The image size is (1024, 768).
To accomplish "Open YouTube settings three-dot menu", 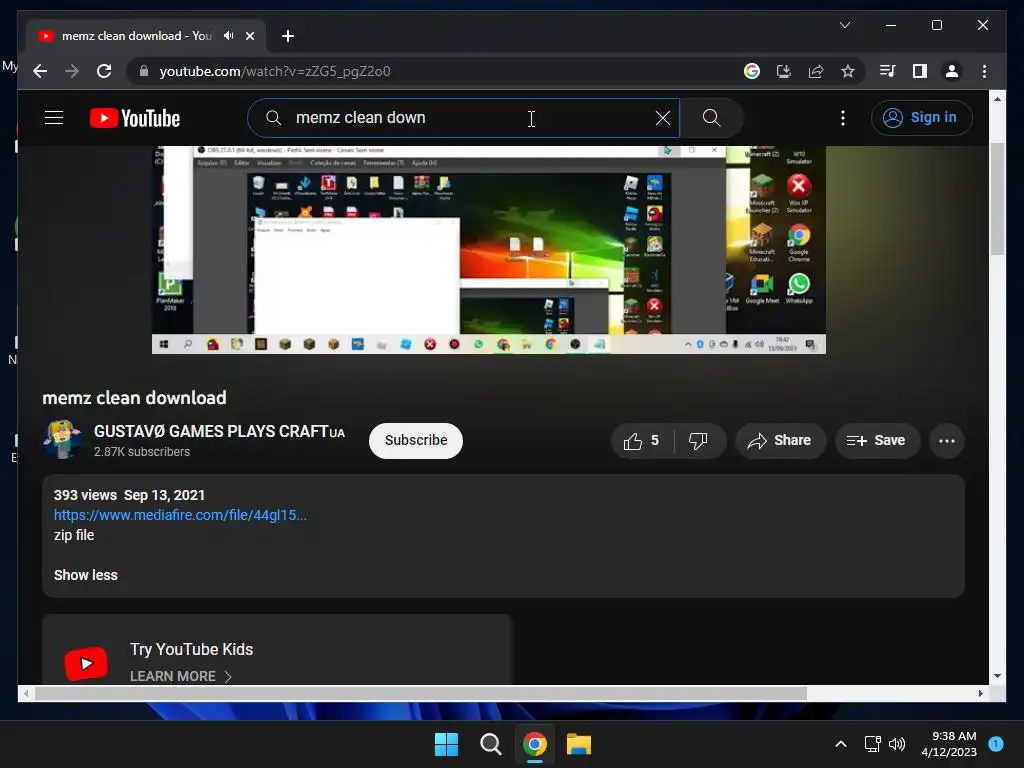I will tap(843, 118).
